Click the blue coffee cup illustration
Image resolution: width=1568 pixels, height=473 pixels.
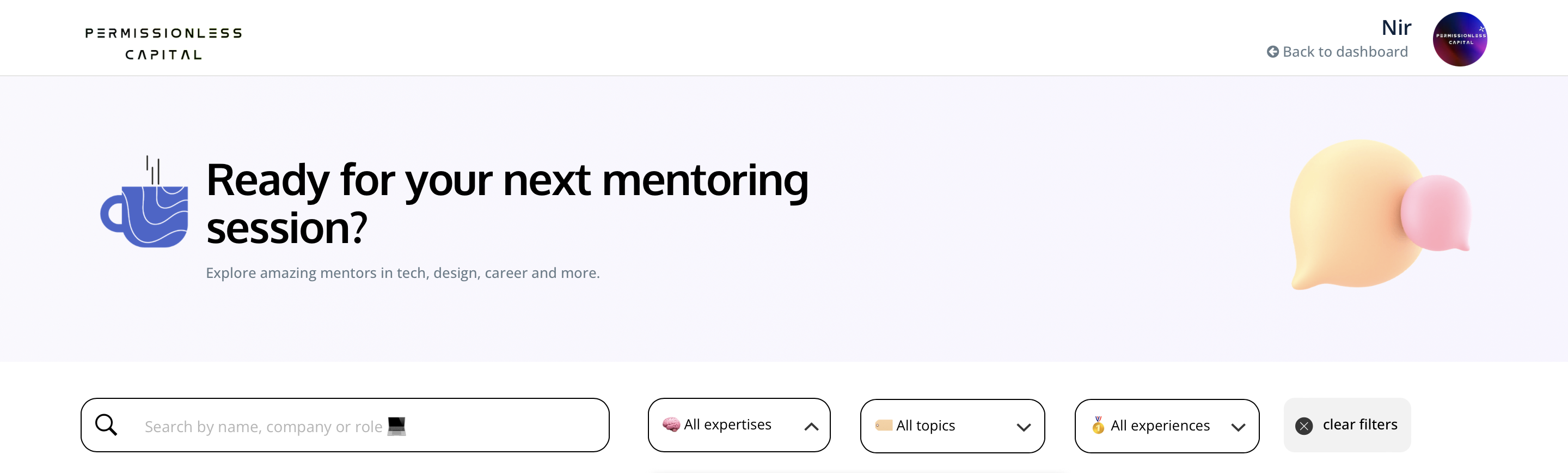pos(144,202)
